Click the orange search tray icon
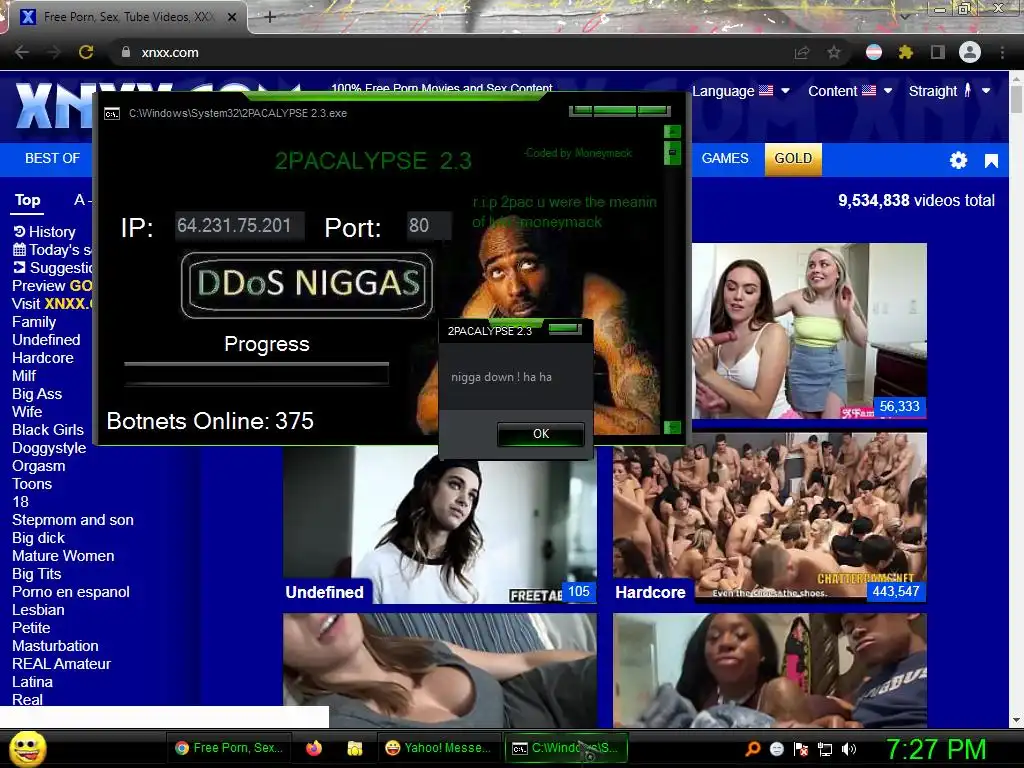The image size is (1024, 768). [753, 749]
